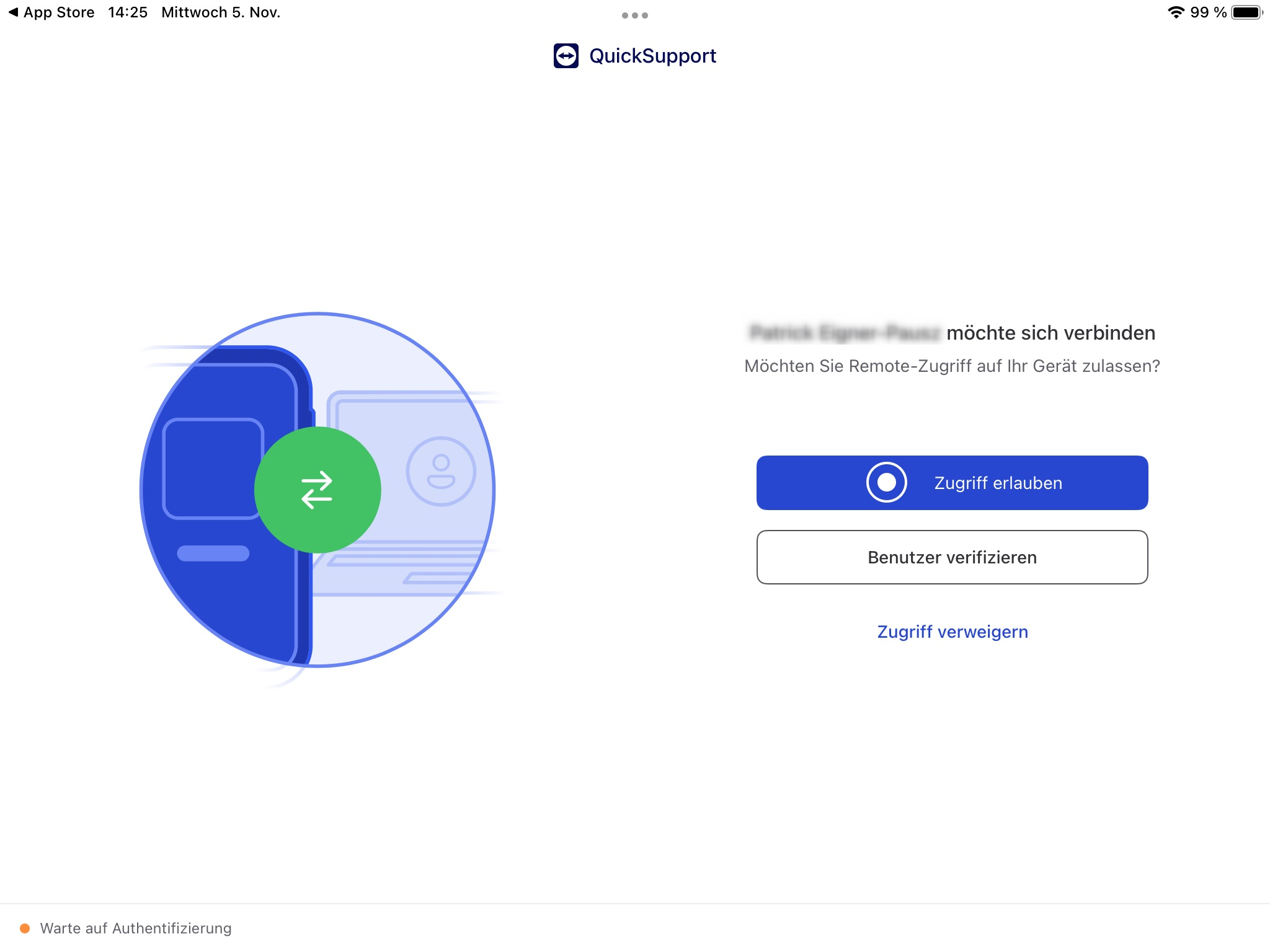This screenshot has width=1270, height=952.
Task: Open the three-dot multitasking menu
Action: coord(634,15)
